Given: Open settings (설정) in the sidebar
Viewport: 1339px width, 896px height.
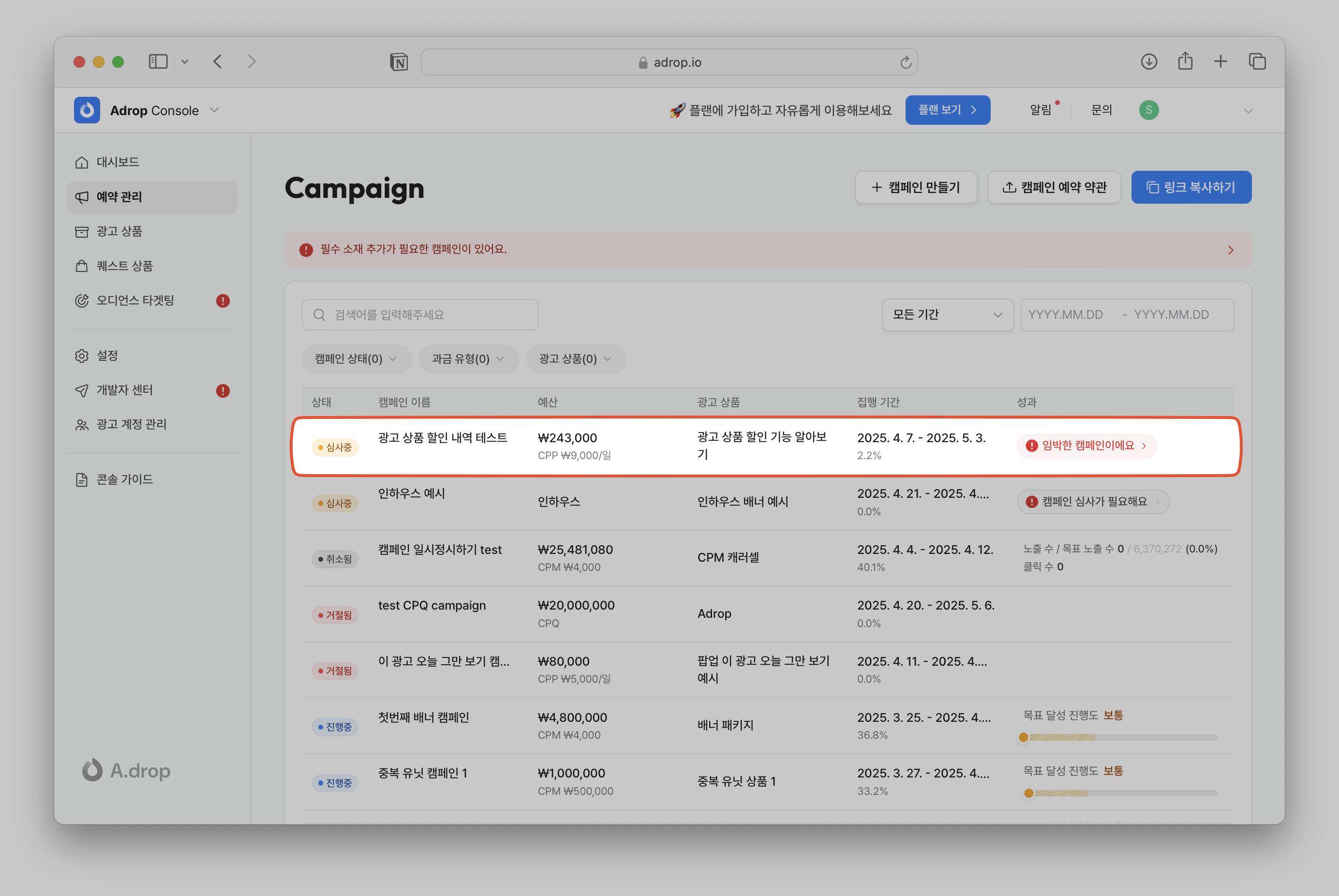Looking at the screenshot, I should coord(107,356).
